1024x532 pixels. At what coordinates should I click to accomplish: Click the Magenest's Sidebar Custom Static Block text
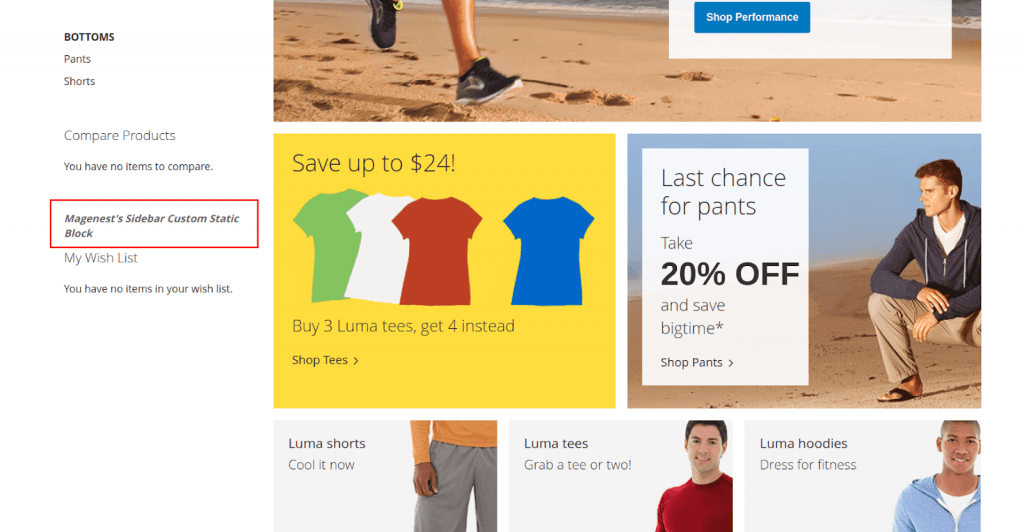coord(152,225)
